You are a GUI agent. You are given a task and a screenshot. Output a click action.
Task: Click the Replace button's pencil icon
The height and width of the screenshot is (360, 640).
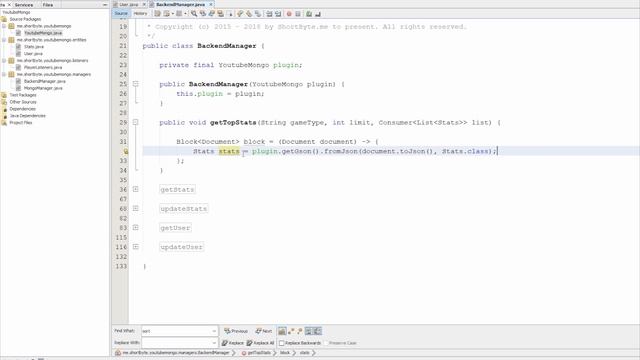(x=224, y=343)
